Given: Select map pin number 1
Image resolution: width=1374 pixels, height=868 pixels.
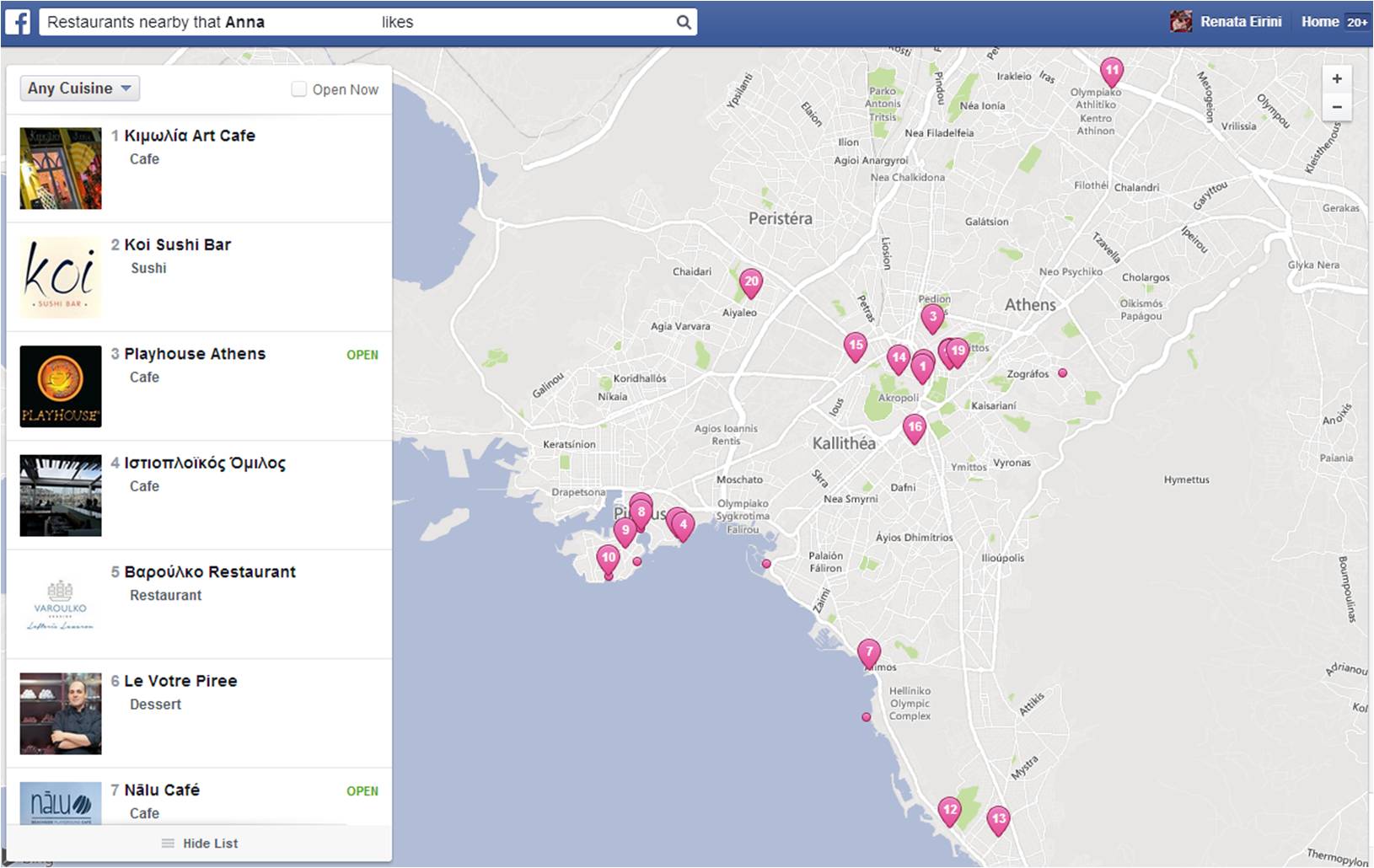Looking at the screenshot, I should pos(922,367).
